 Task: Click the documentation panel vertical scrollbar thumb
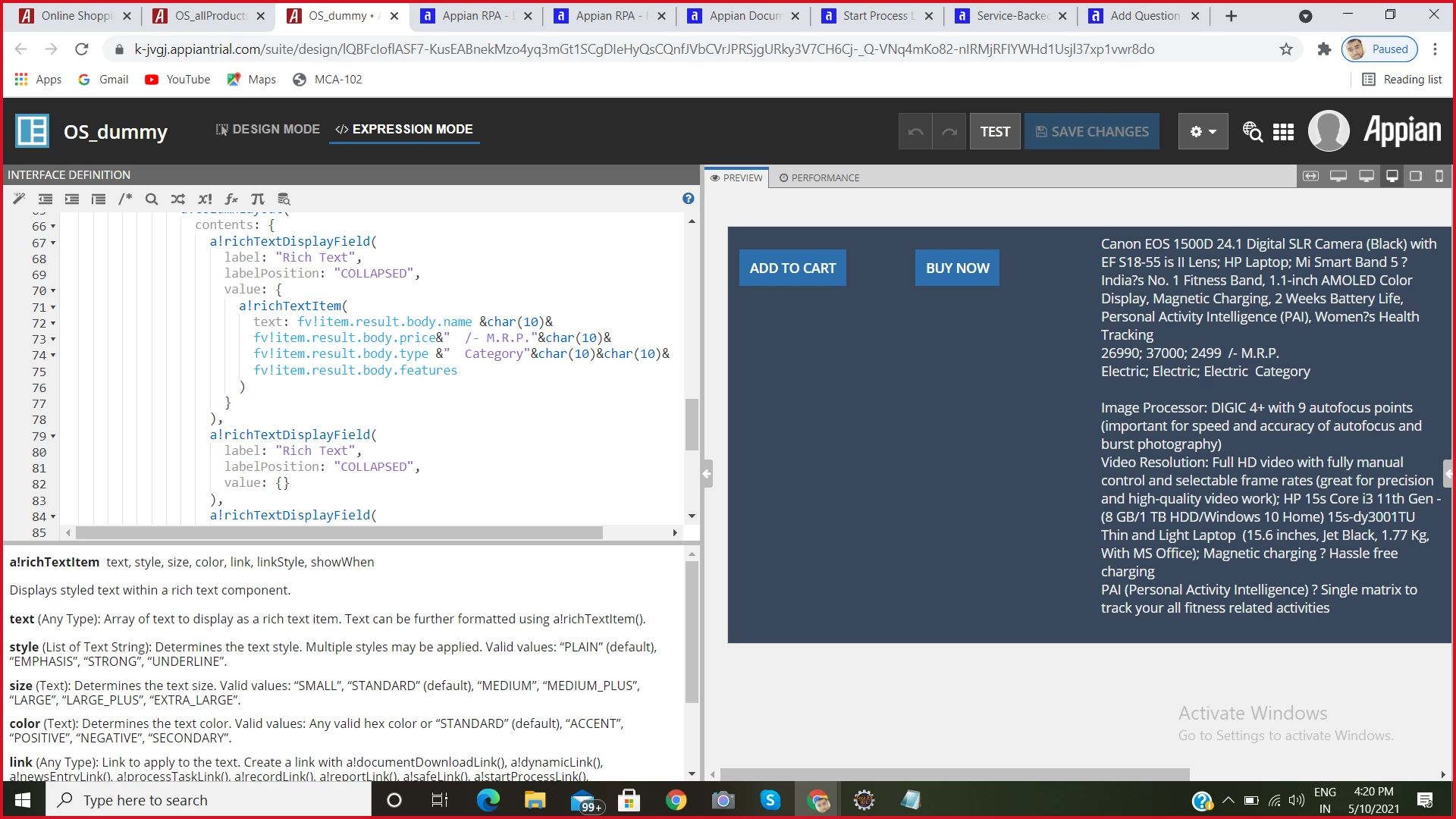click(692, 632)
